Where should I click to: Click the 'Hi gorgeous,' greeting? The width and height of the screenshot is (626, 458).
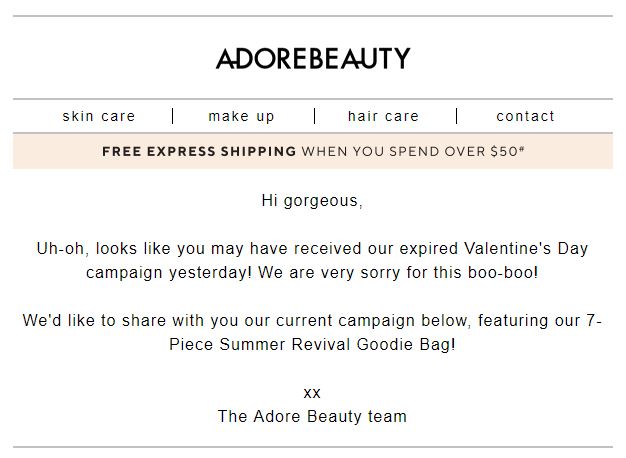[312, 200]
